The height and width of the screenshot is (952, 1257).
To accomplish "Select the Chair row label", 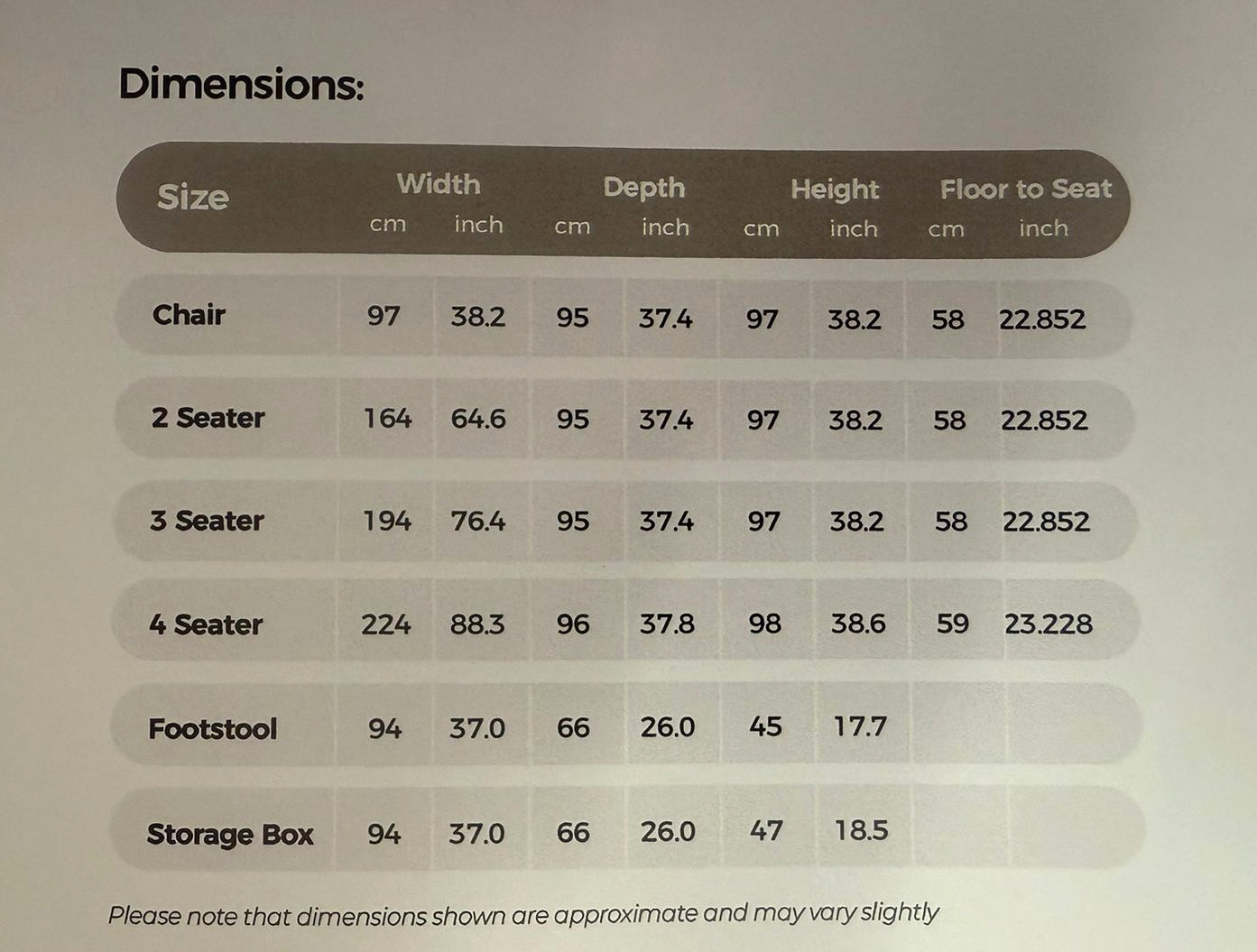I will coord(189,314).
